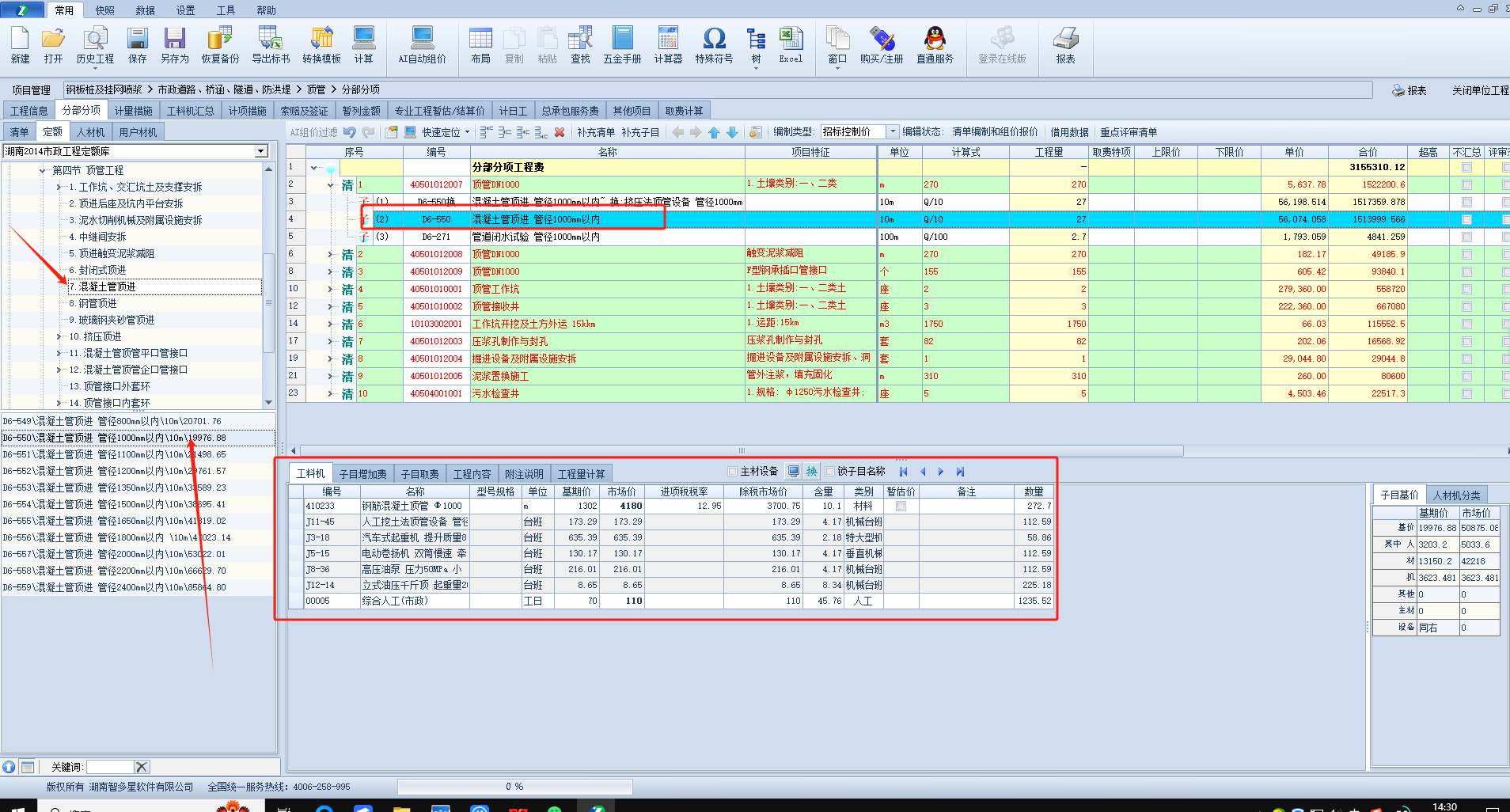Jump to last record navigation arrow
1510x812 pixels.
tap(960, 471)
